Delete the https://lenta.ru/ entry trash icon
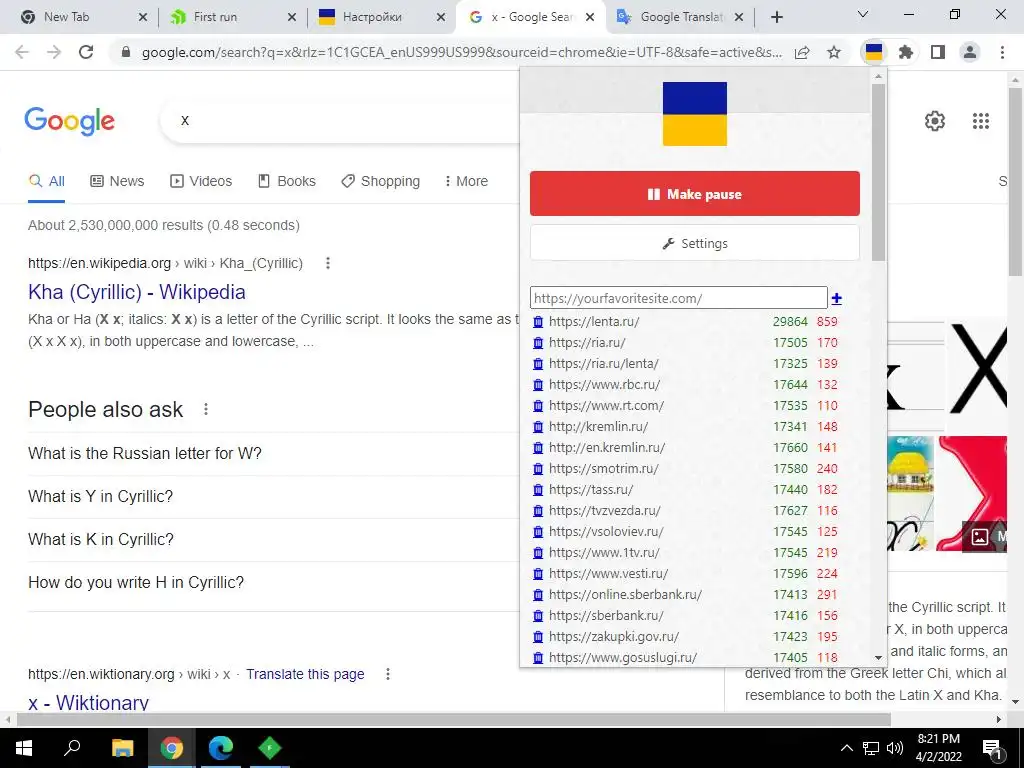Viewport: 1024px width, 768px height. [538, 322]
